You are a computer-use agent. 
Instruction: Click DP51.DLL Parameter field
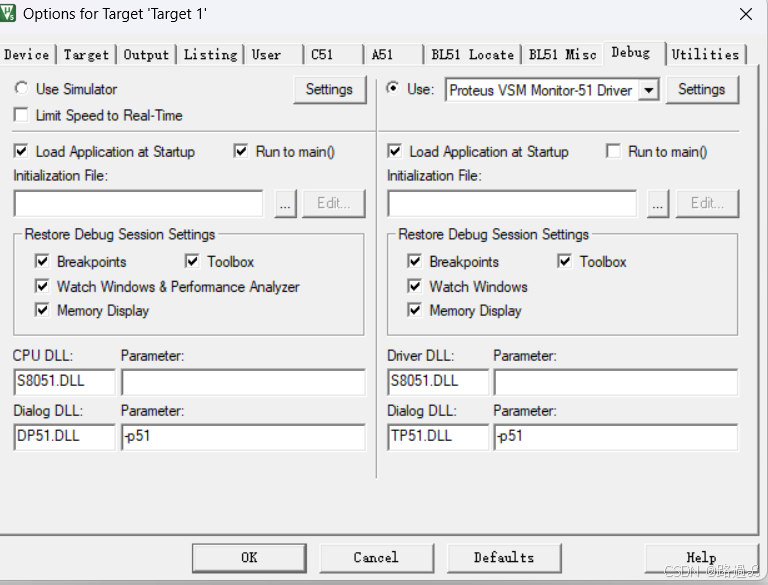(x=243, y=437)
